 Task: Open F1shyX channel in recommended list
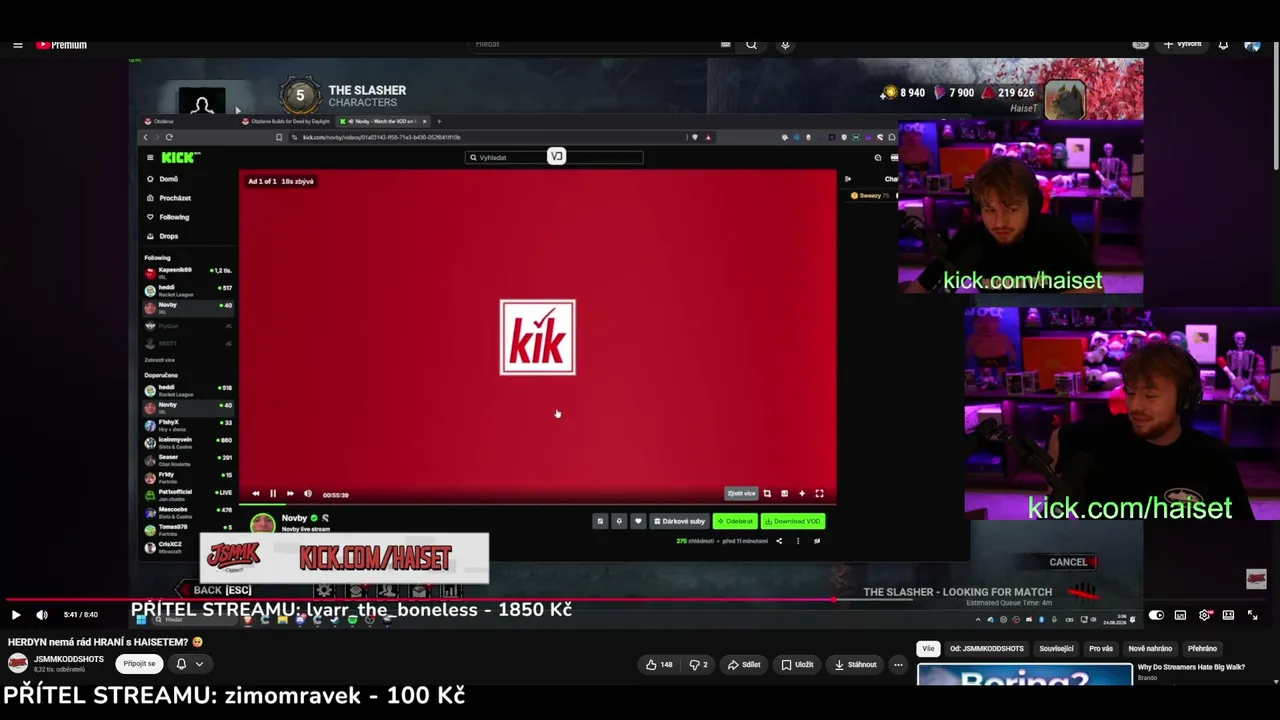click(x=188, y=424)
